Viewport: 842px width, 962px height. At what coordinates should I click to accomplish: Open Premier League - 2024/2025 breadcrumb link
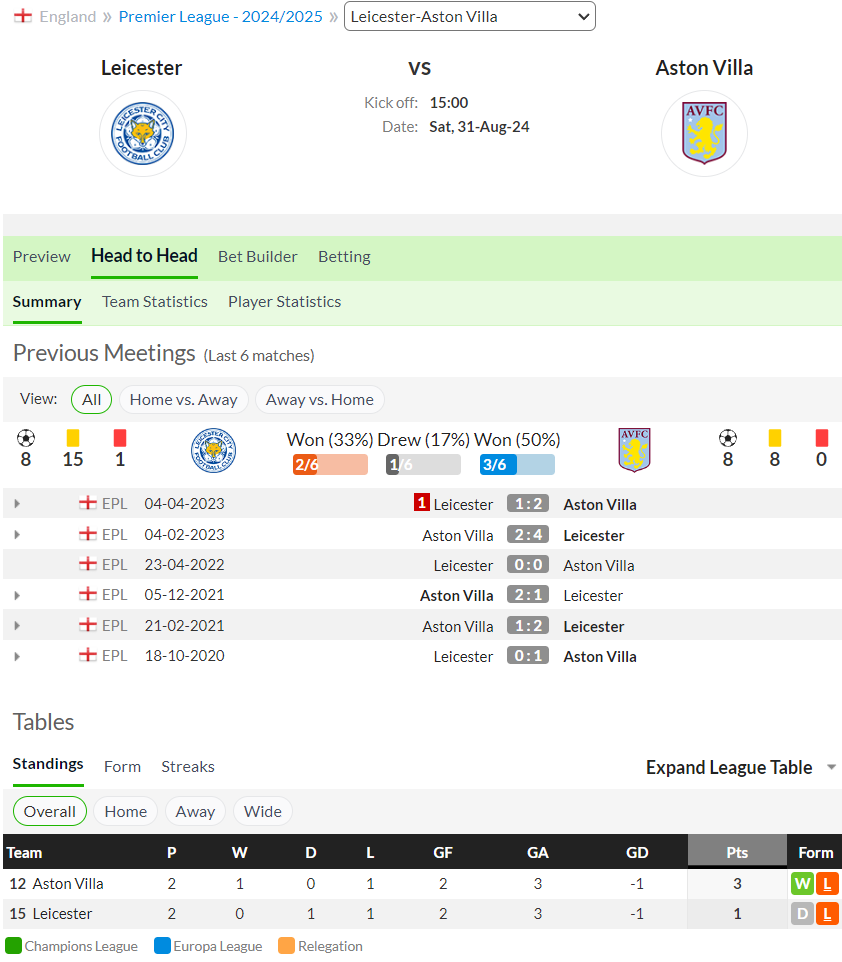[x=220, y=17]
